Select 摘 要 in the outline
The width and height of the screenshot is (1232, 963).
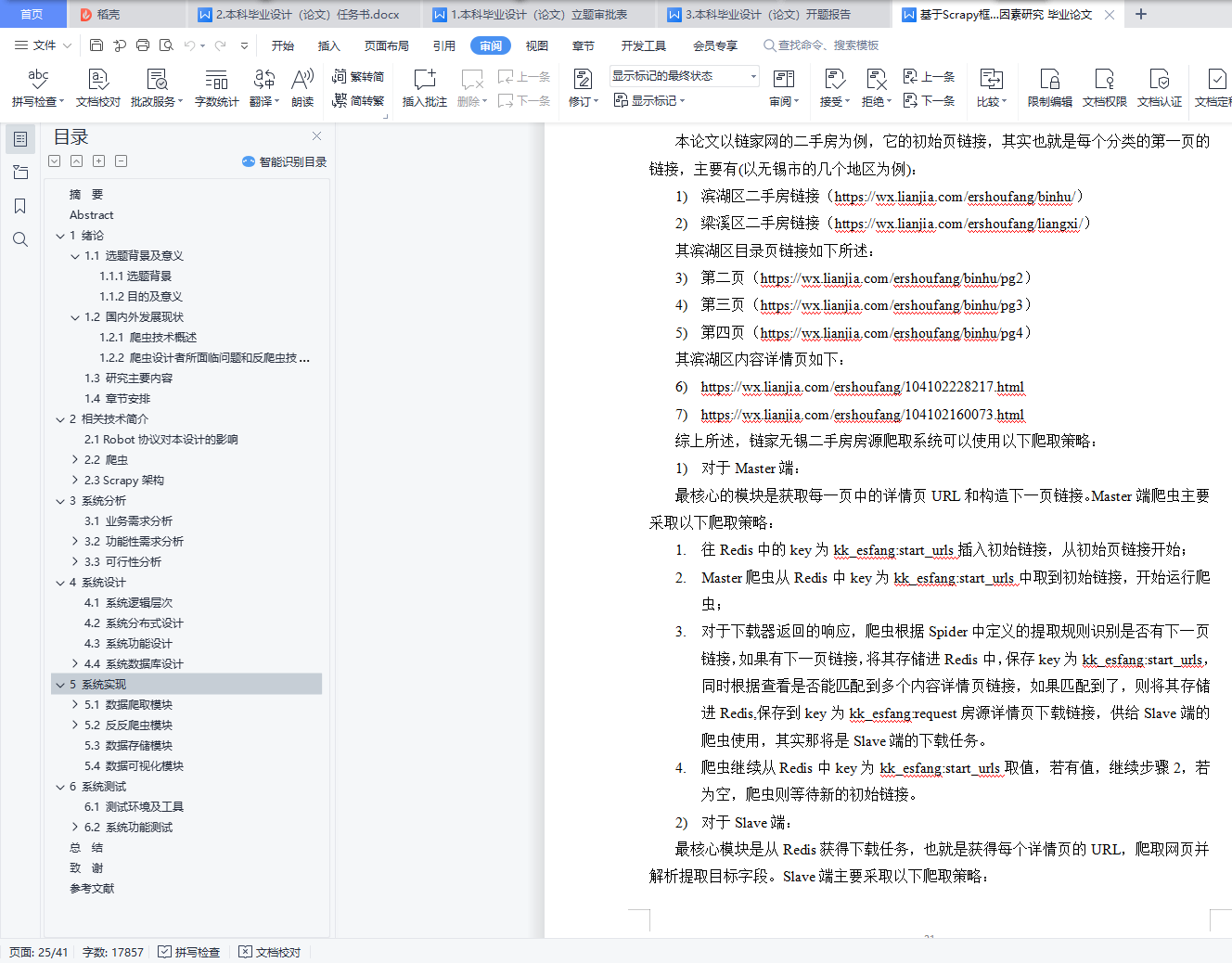pyautogui.click(x=86, y=195)
